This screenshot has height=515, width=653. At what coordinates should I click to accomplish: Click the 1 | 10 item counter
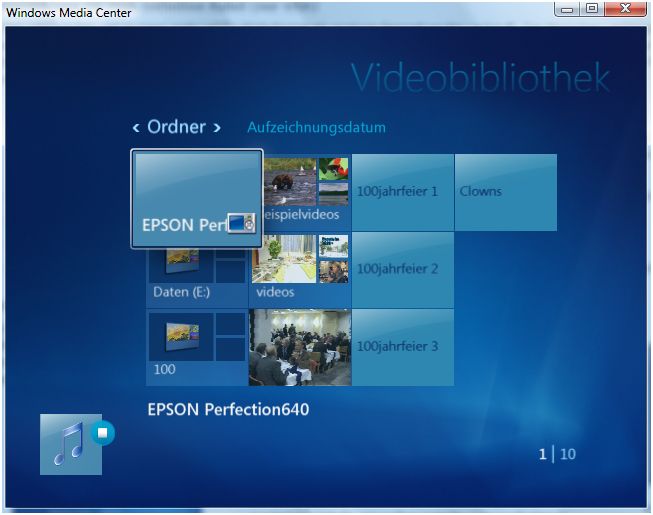click(557, 454)
